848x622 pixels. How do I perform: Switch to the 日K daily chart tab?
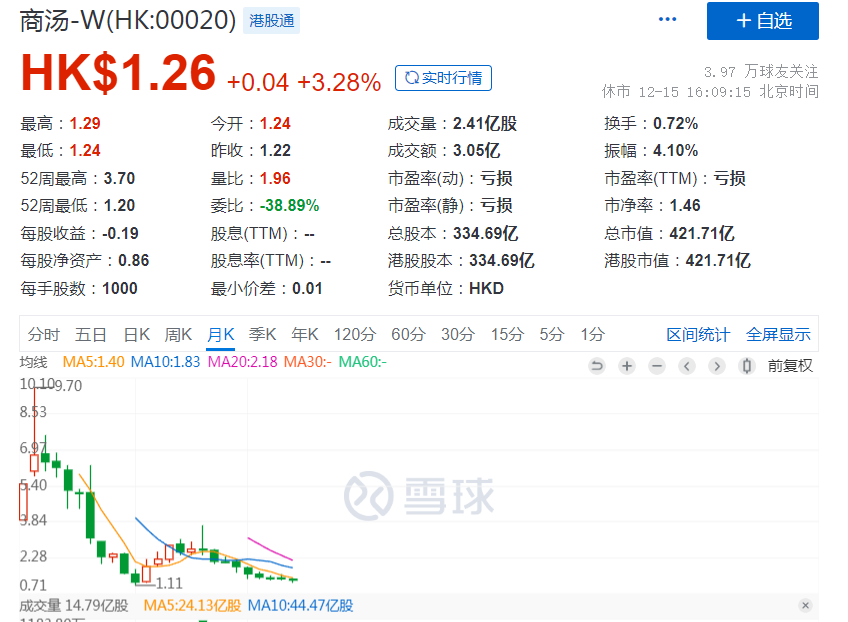[136, 336]
